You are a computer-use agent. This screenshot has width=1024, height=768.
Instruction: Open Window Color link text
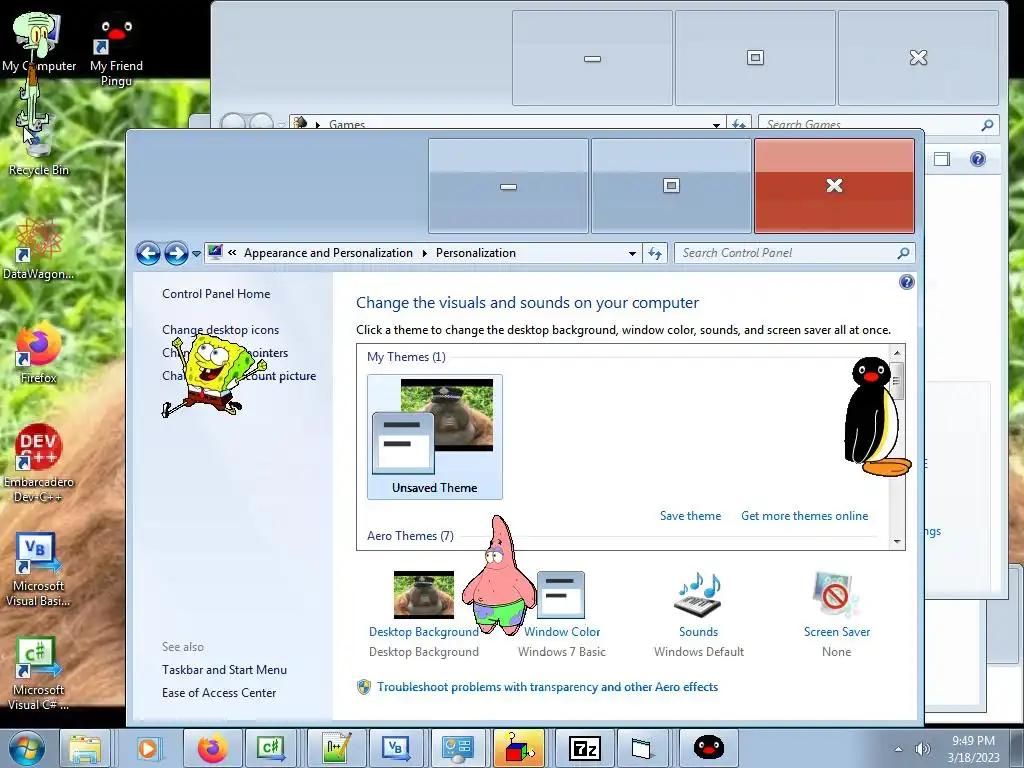pyautogui.click(x=562, y=632)
